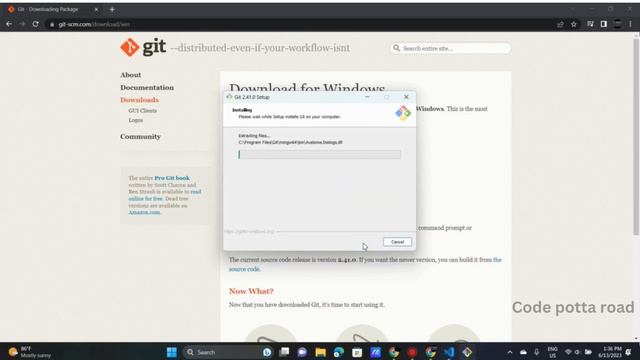Click the red recorder icon in taskbar
Screen dimensions: 640x360
coord(412,352)
